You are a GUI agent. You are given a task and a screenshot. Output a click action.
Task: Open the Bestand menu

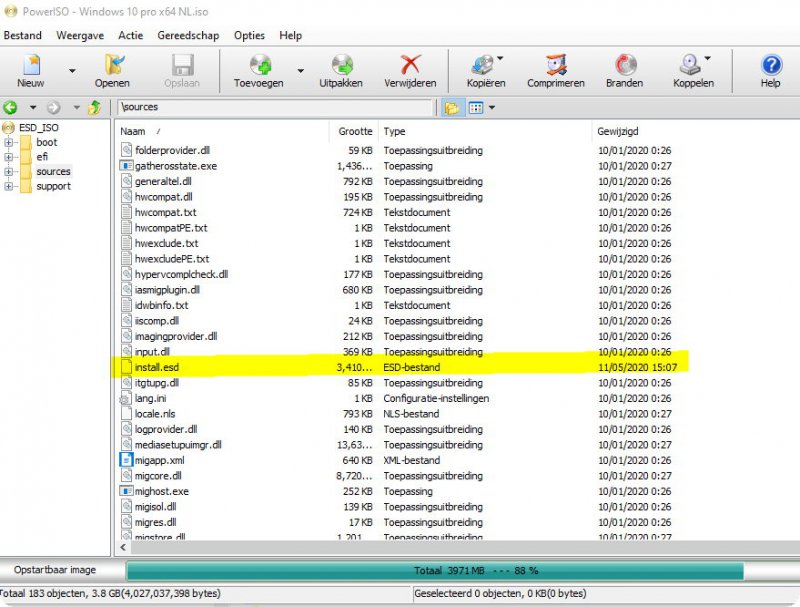pyautogui.click(x=22, y=35)
